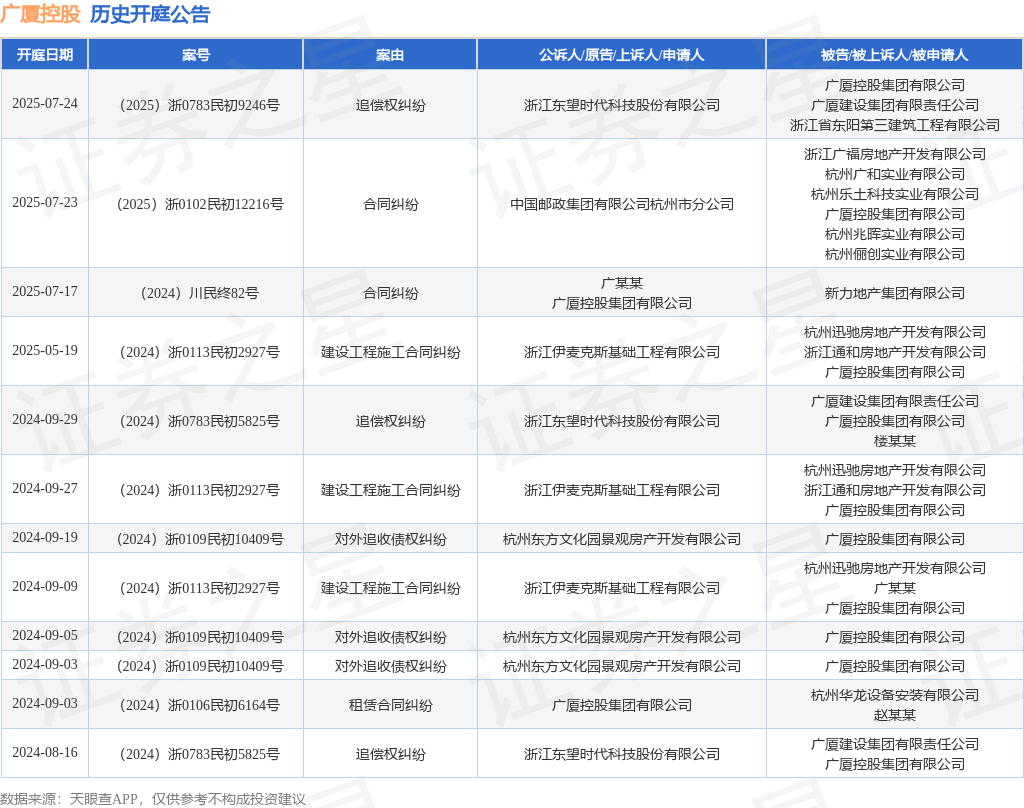This screenshot has width=1024, height=808.
Task: Click the date 2024-08-16
Action: coord(44,752)
